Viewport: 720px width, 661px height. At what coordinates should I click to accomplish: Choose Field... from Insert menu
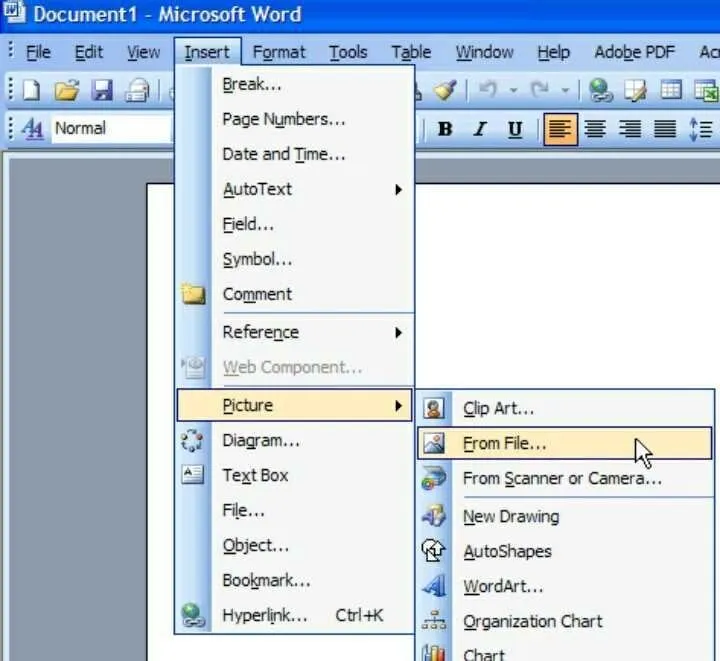pyautogui.click(x=295, y=224)
